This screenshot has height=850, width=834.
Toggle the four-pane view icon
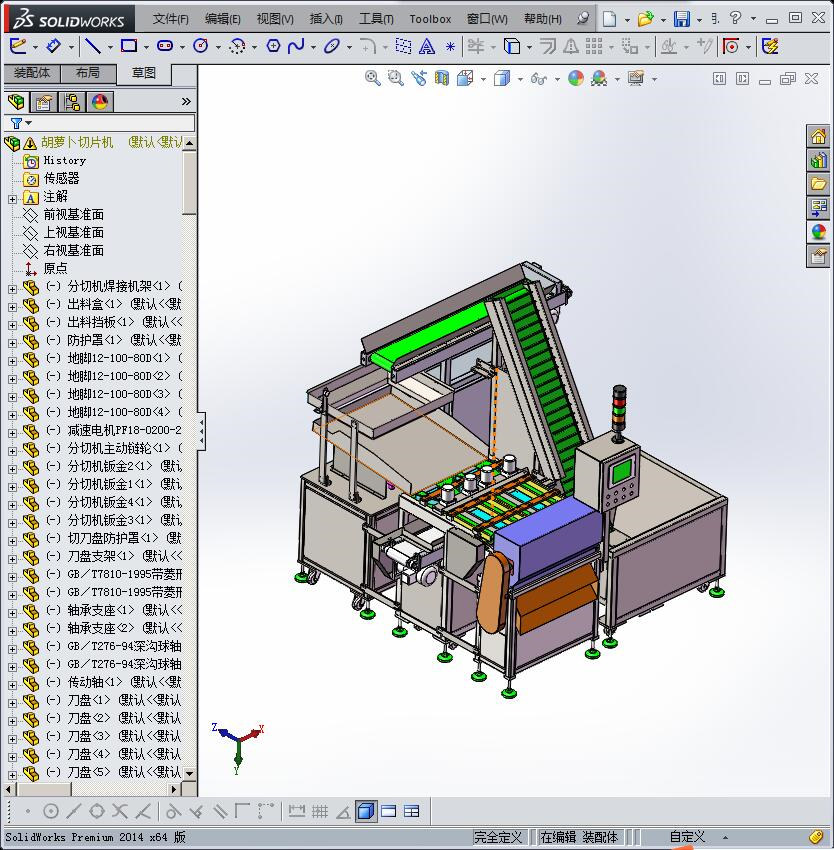(412, 812)
